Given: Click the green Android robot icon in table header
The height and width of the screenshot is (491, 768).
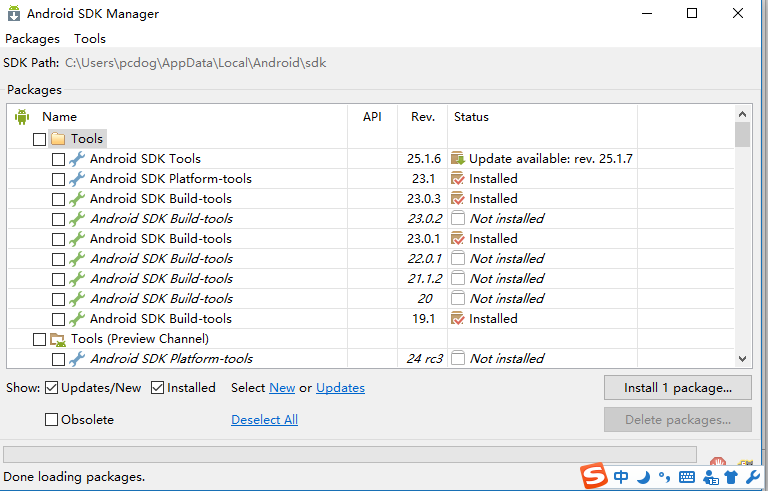Looking at the screenshot, I should (22, 117).
